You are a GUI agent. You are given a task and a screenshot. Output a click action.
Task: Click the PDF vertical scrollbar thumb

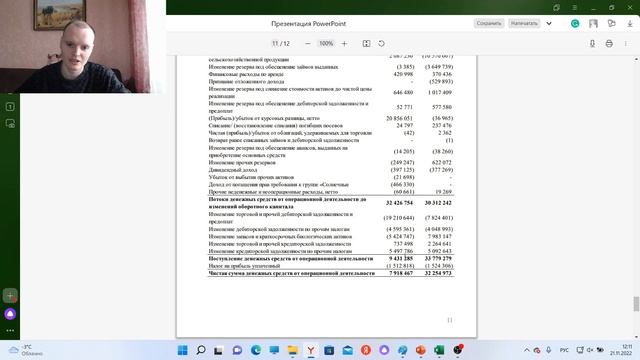[x=636, y=304]
